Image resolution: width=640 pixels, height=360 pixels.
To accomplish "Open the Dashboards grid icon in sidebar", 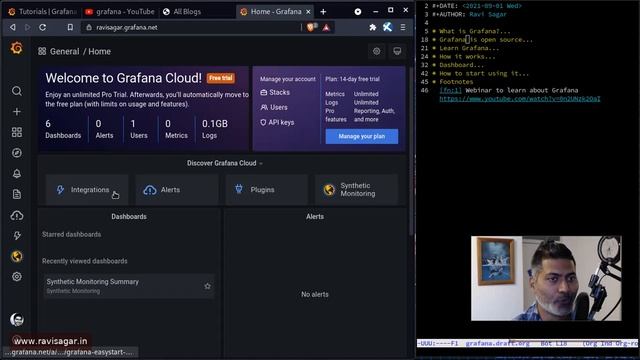I will [x=17, y=132].
